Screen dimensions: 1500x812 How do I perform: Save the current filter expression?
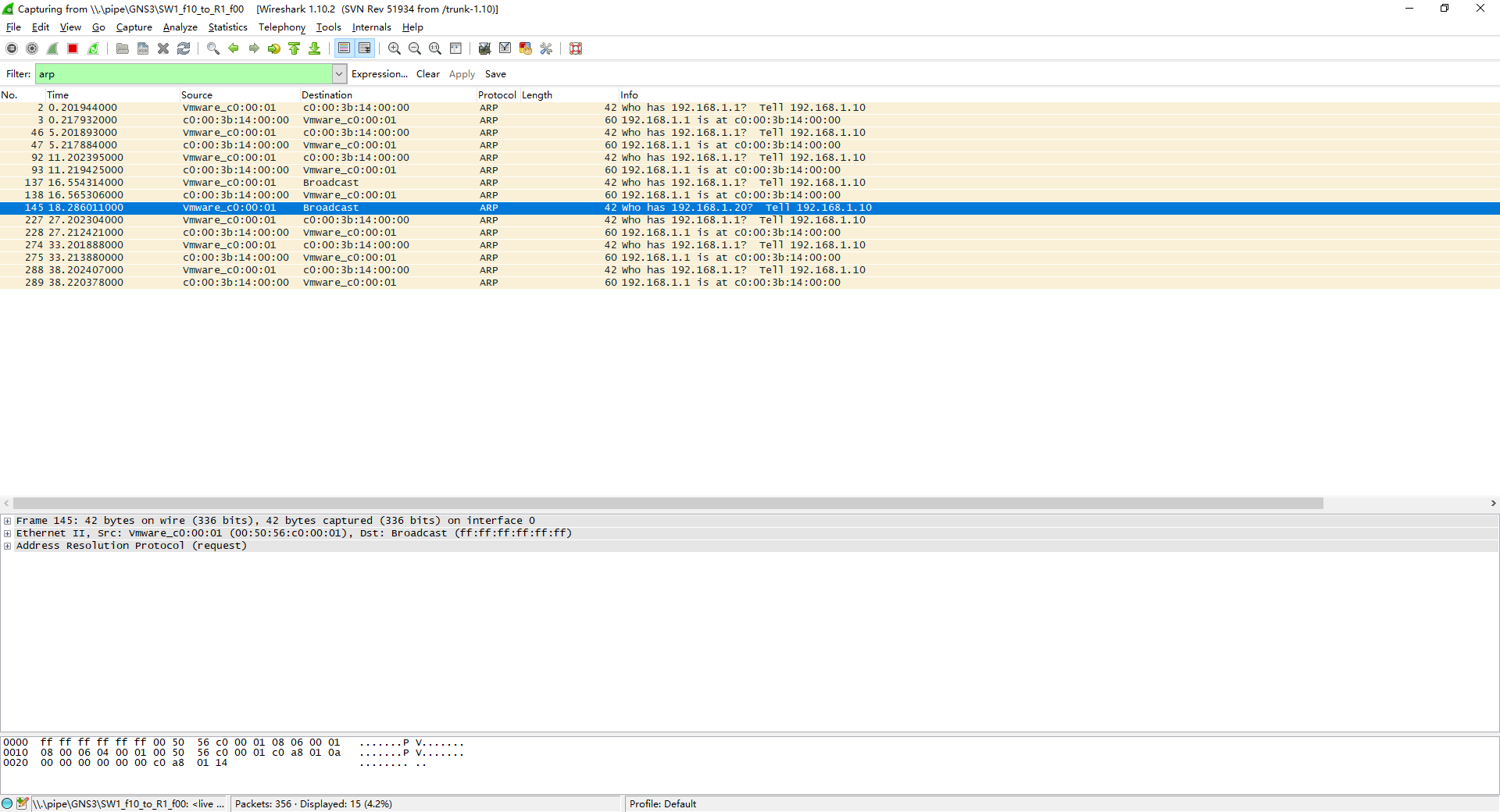(x=495, y=74)
